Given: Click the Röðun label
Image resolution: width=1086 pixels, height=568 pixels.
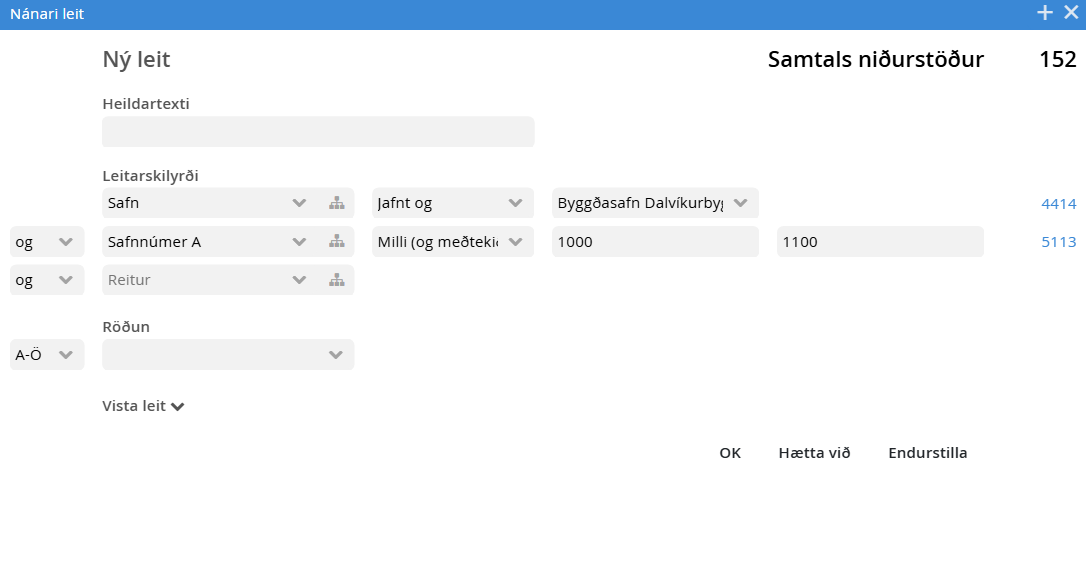Looking at the screenshot, I should [126, 327].
